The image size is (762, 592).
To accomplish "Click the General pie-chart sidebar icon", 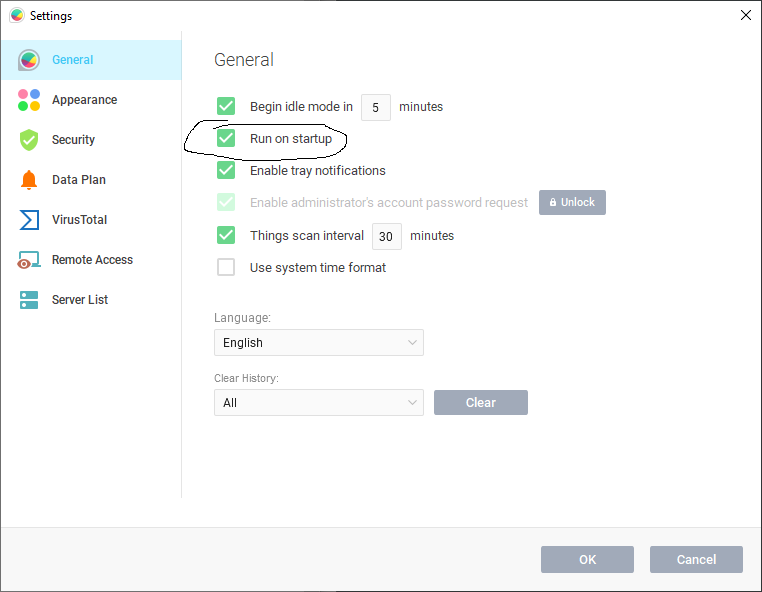I will (x=29, y=60).
